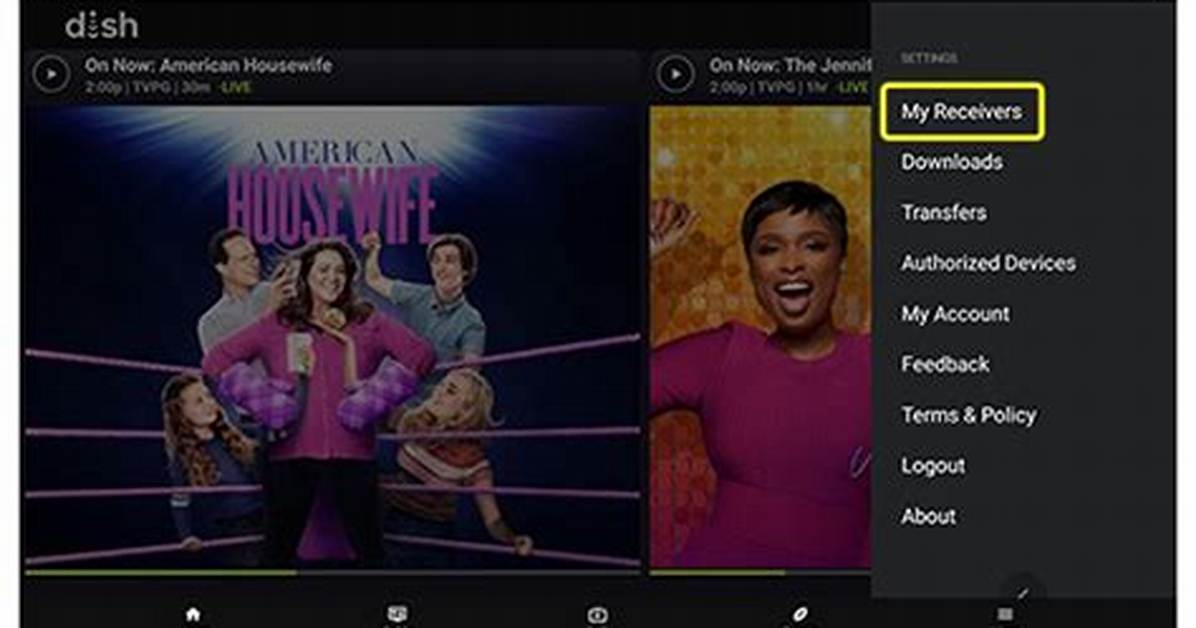Open Feedback option

tap(946, 364)
